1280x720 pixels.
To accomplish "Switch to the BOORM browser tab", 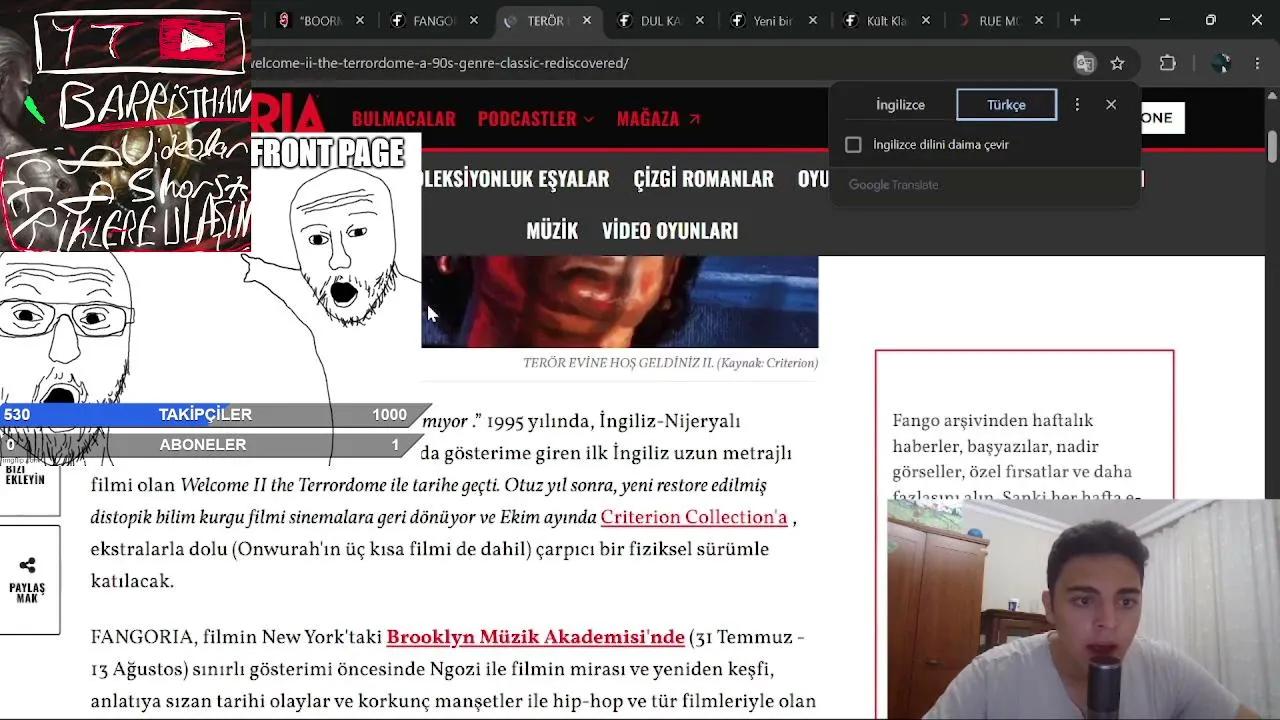I will click(x=320, y=20).
